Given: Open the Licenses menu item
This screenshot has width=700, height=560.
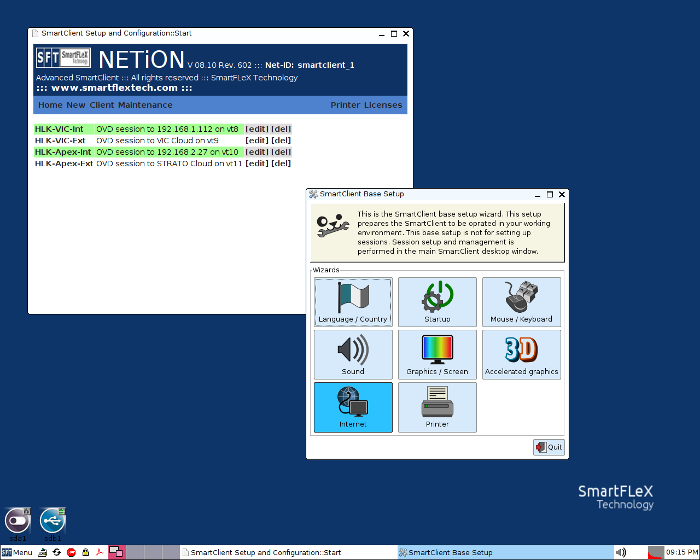Looking at the screenshot, I should coord(383,105).
